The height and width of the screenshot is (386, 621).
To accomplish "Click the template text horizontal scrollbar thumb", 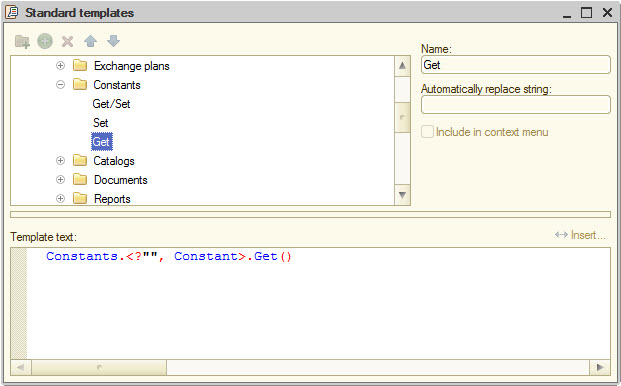I will tap(99, 367).
